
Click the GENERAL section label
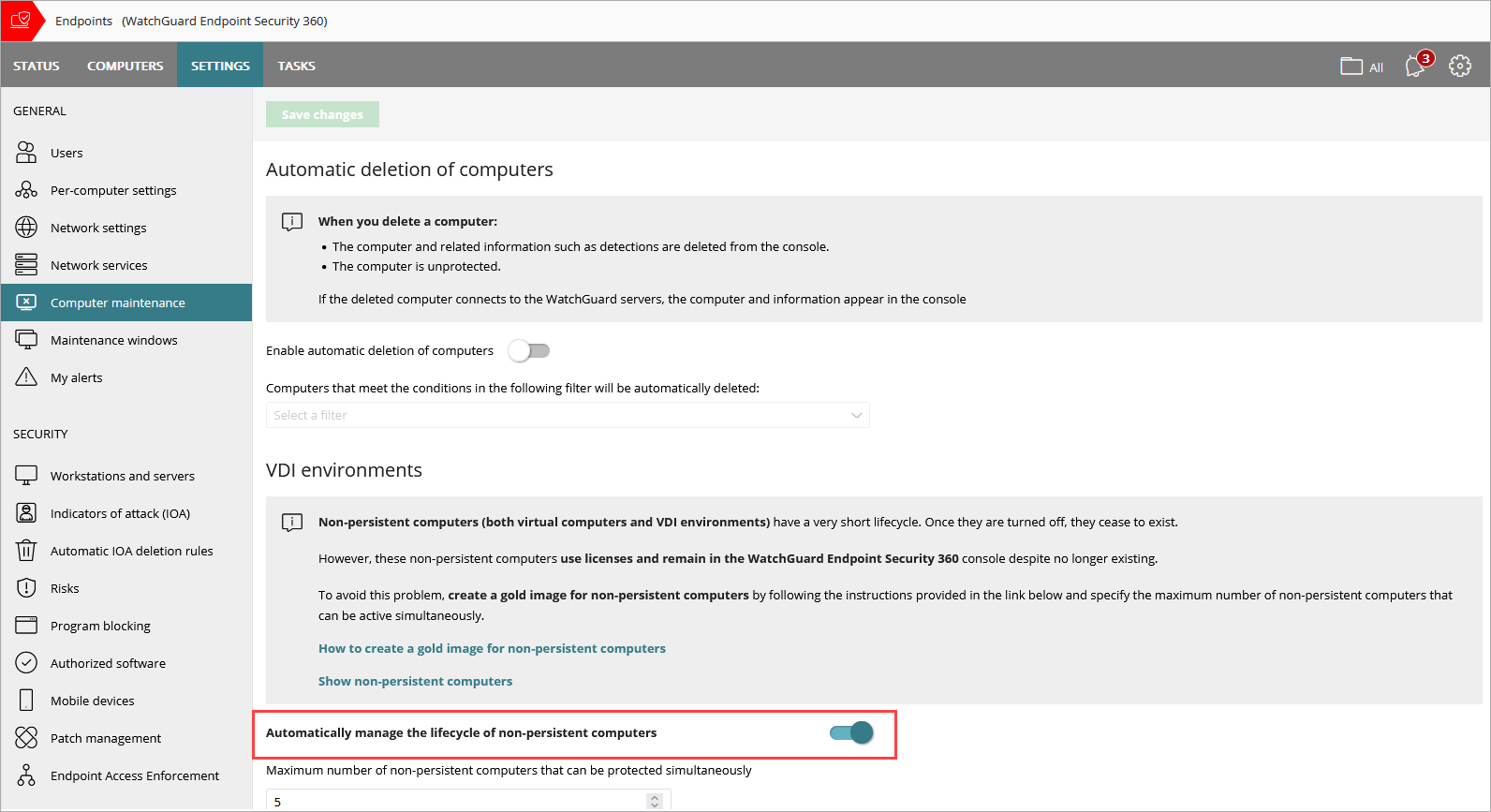pyautogui.click(x=39, y=111)
